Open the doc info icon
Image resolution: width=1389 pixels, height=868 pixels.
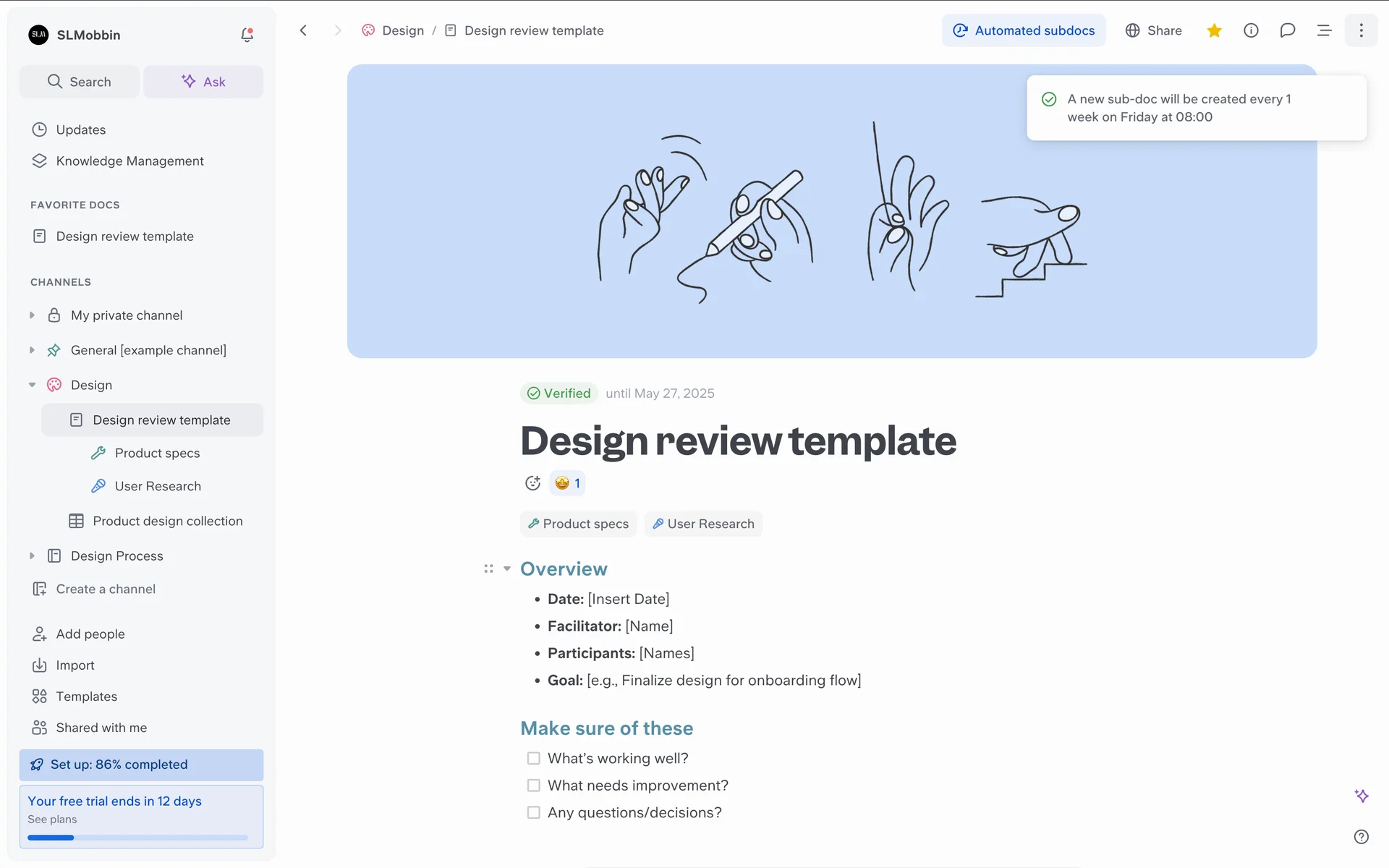coord(1251,30)
